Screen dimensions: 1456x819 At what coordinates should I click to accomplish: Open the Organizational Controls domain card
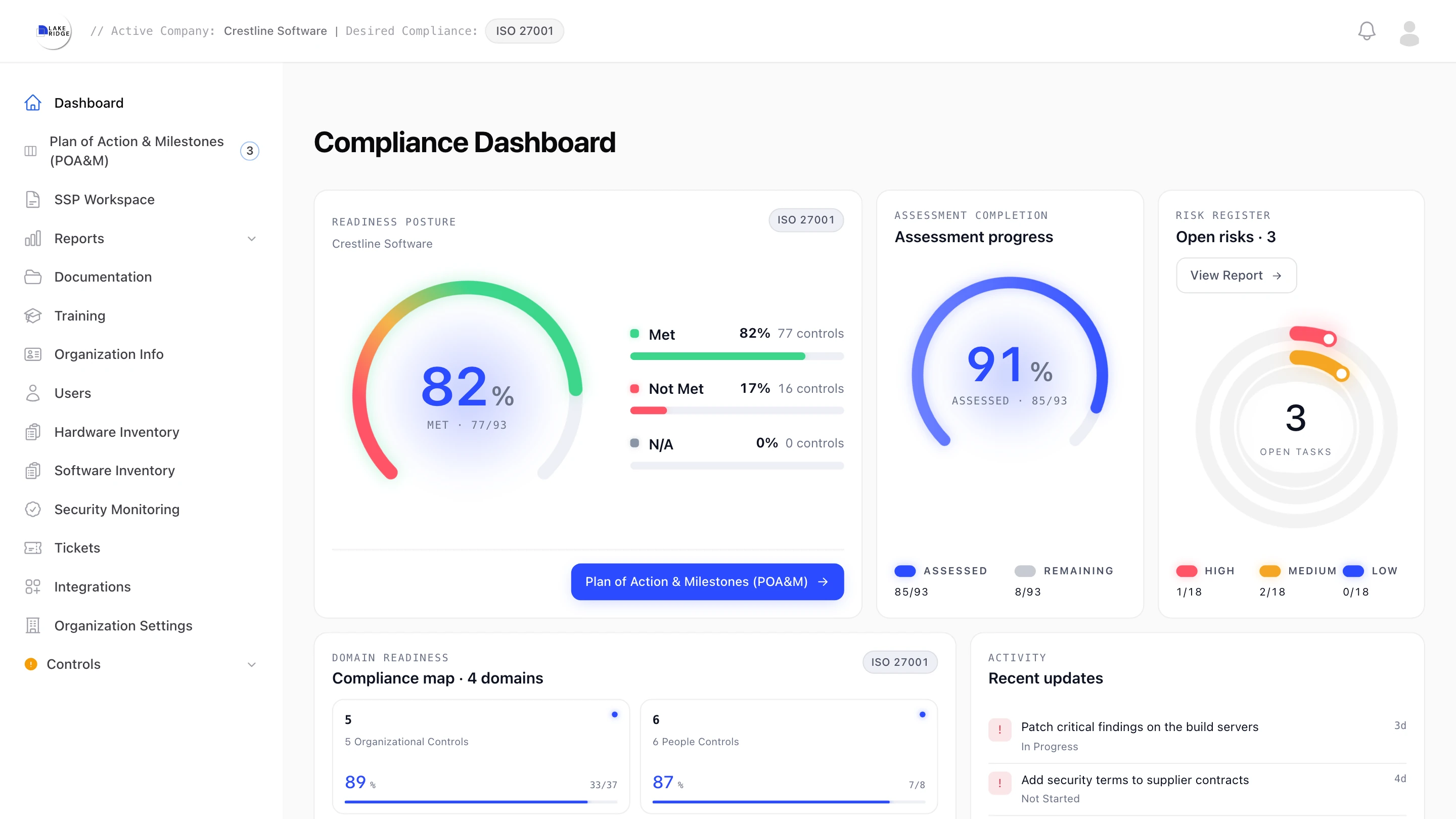coord(480,756)
